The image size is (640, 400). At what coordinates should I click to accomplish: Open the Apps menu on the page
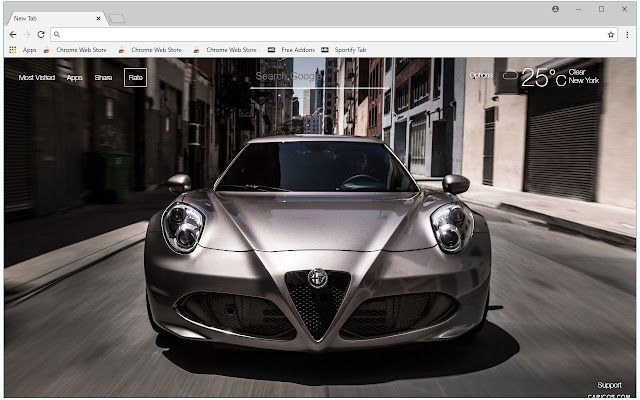click(75, 78)
